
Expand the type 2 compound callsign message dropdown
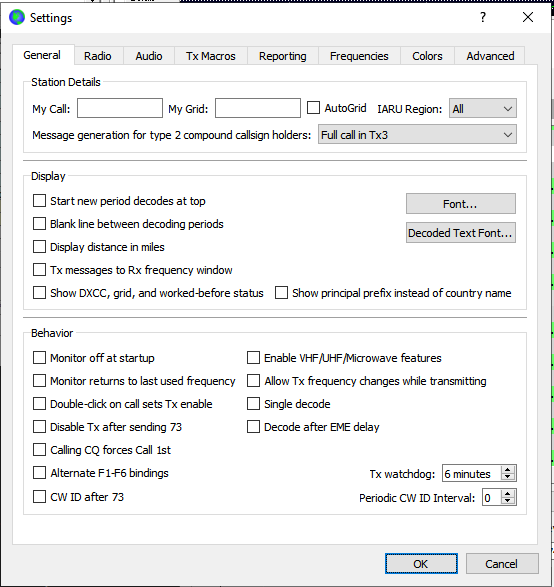pos(417,135)
